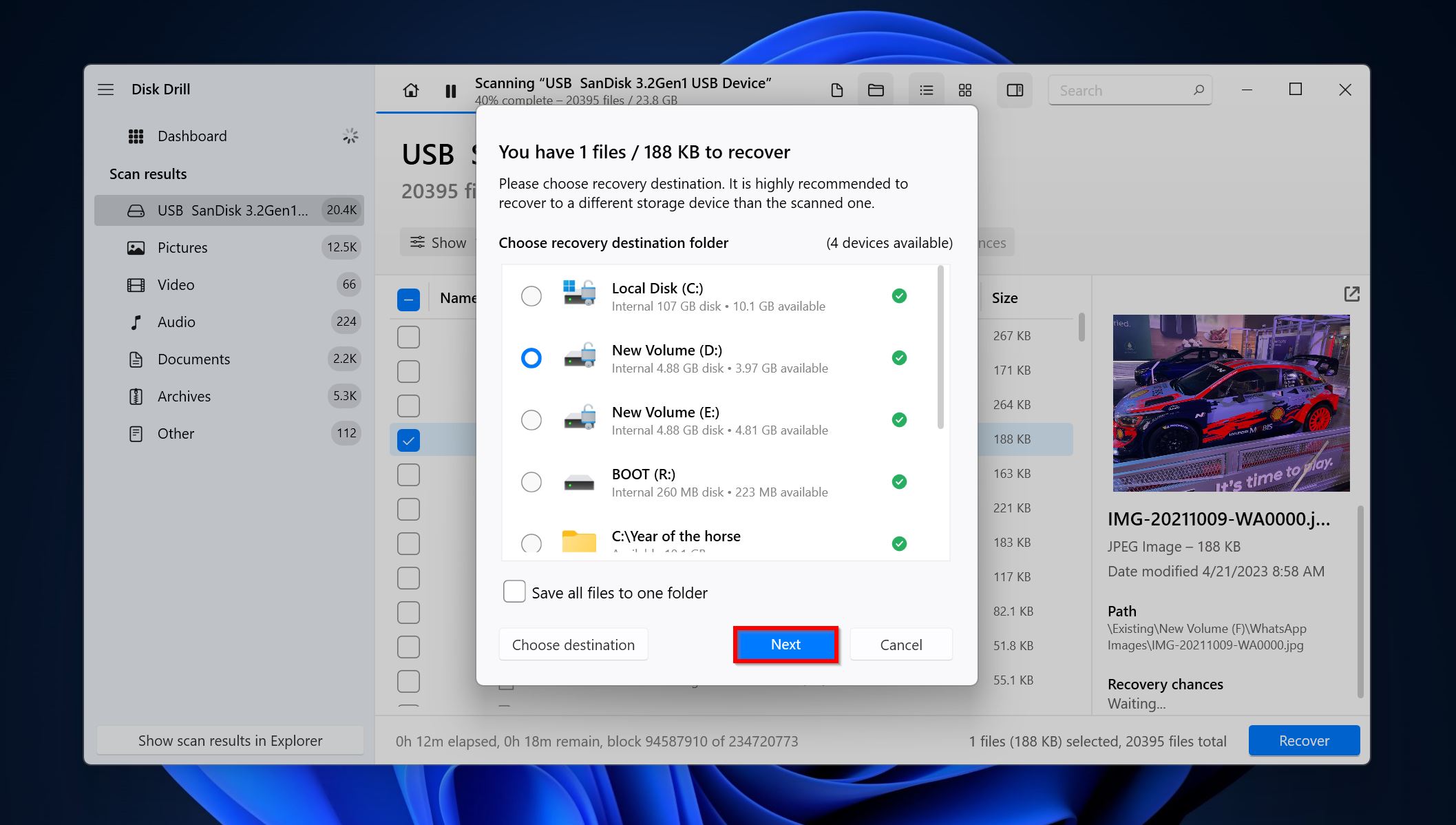1456x825 pixels.
Task: Expand the Documents scan results category
Action: pyautogui.click(x=194, y=358)
